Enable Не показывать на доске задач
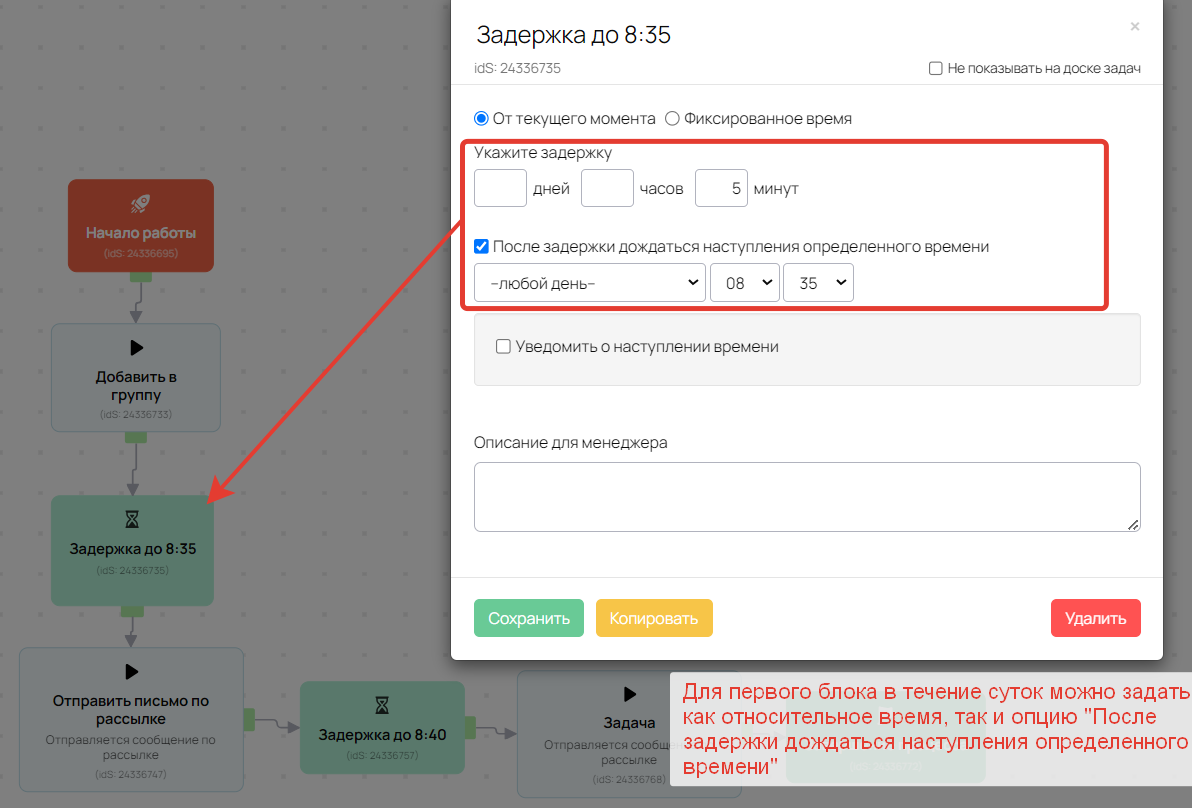The height and width of the screenshot is (808, 1192). (935, 68)
